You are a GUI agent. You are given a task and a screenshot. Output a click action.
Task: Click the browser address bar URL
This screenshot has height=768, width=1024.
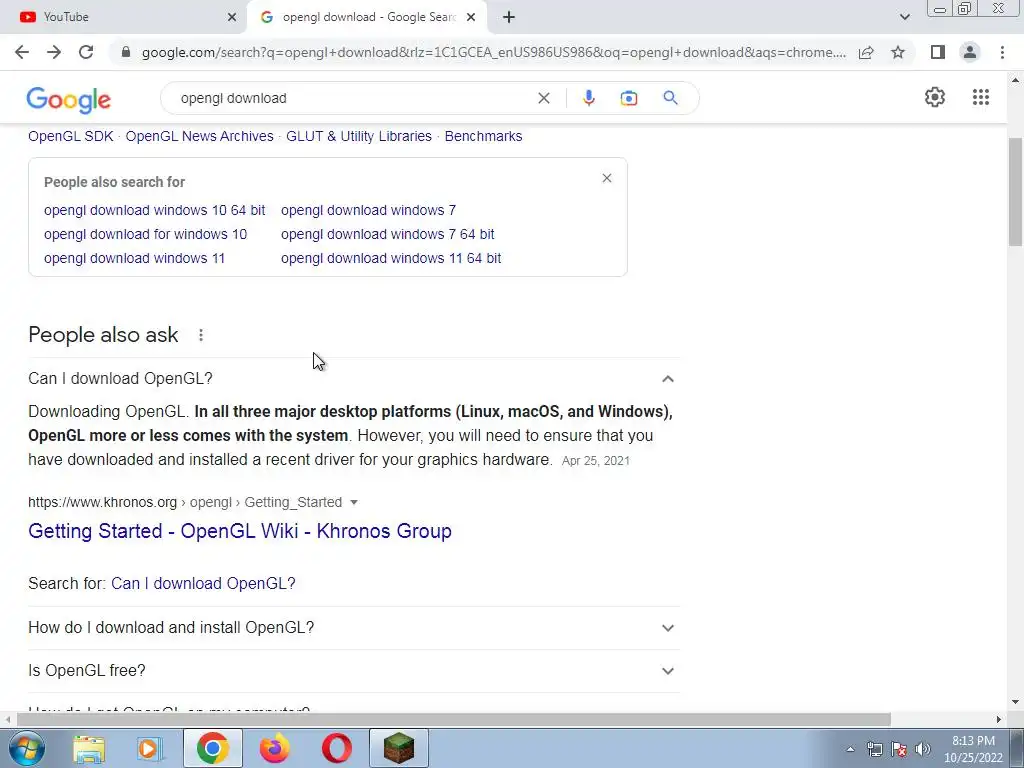(493, 52)
